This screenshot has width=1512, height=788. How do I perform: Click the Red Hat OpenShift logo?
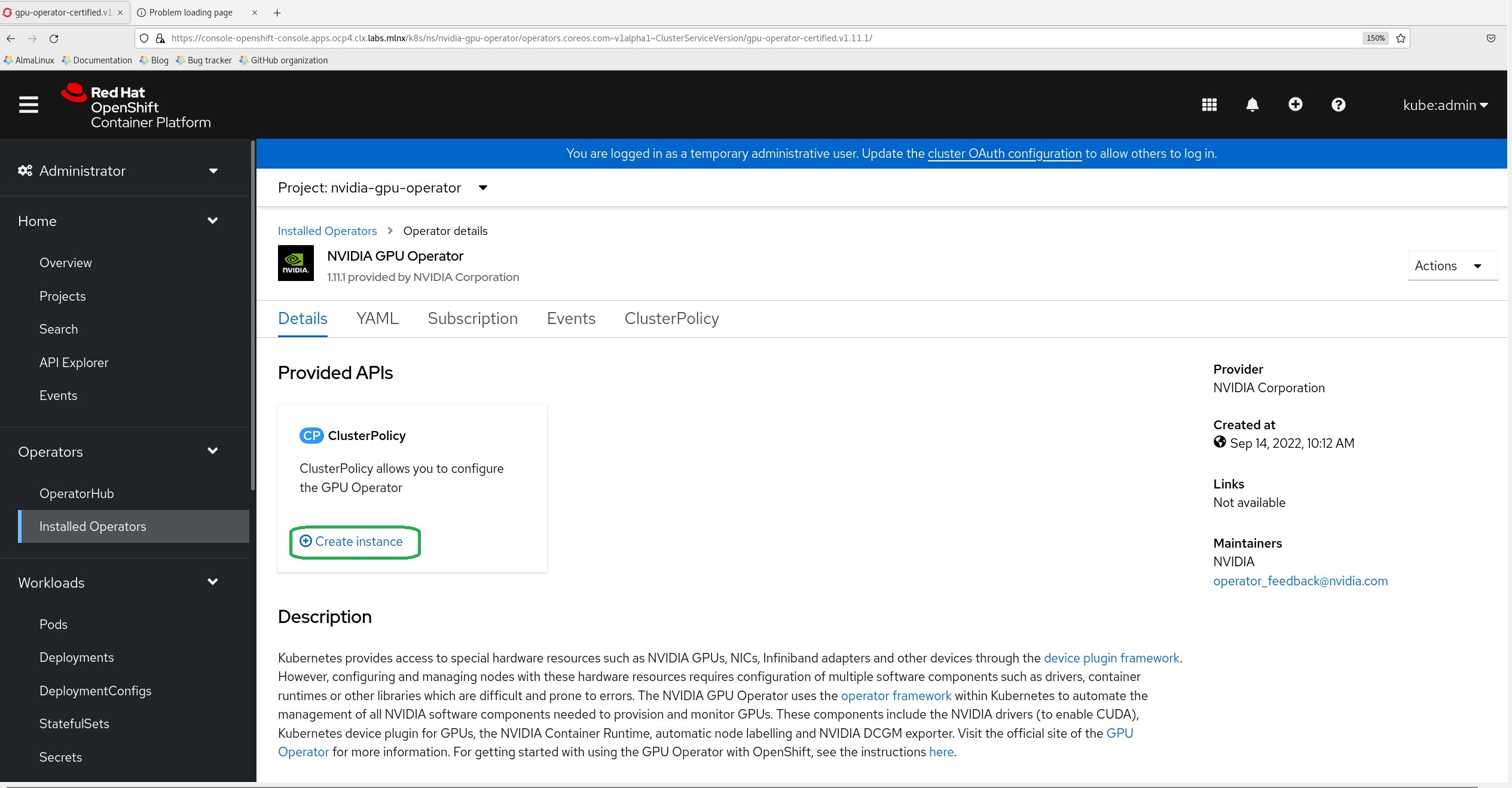[x=136, y=106]
